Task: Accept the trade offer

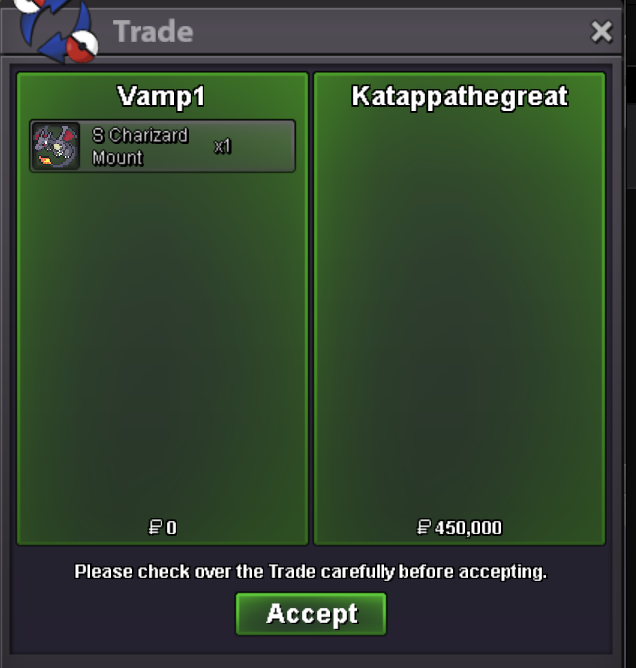Action: [x=311, y=614]
